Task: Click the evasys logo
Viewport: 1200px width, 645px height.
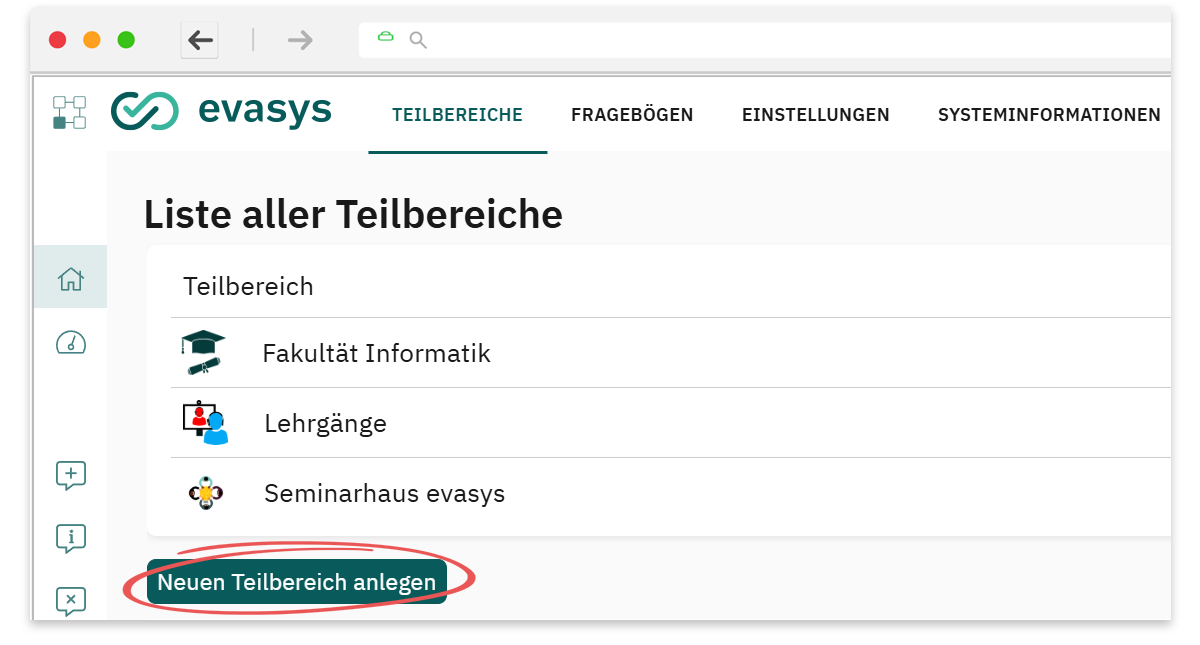Action: 220,111
